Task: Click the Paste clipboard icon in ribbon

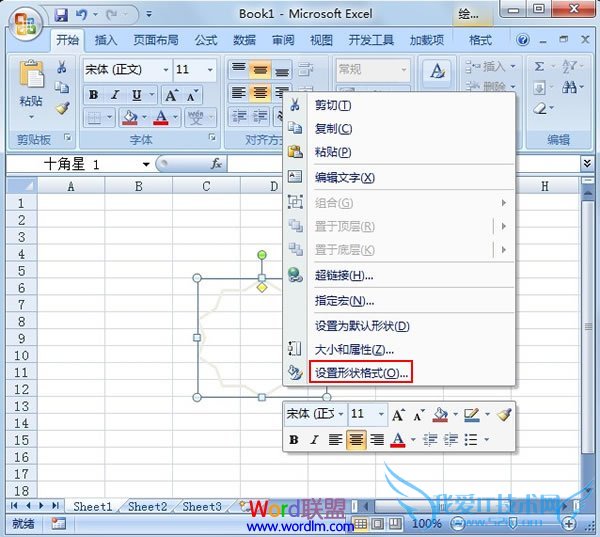Action: (31, 74)
